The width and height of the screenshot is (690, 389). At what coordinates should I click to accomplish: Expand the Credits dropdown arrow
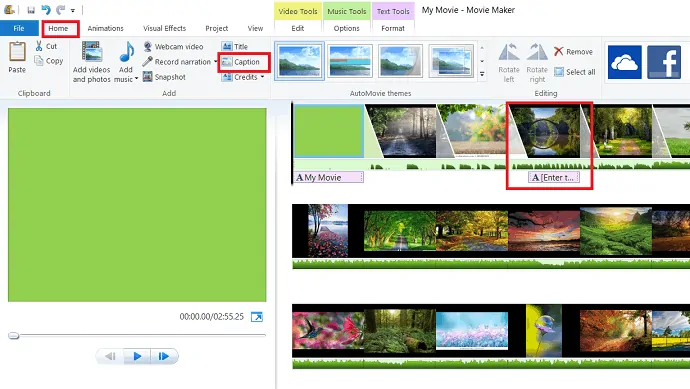tap(263, 77)
